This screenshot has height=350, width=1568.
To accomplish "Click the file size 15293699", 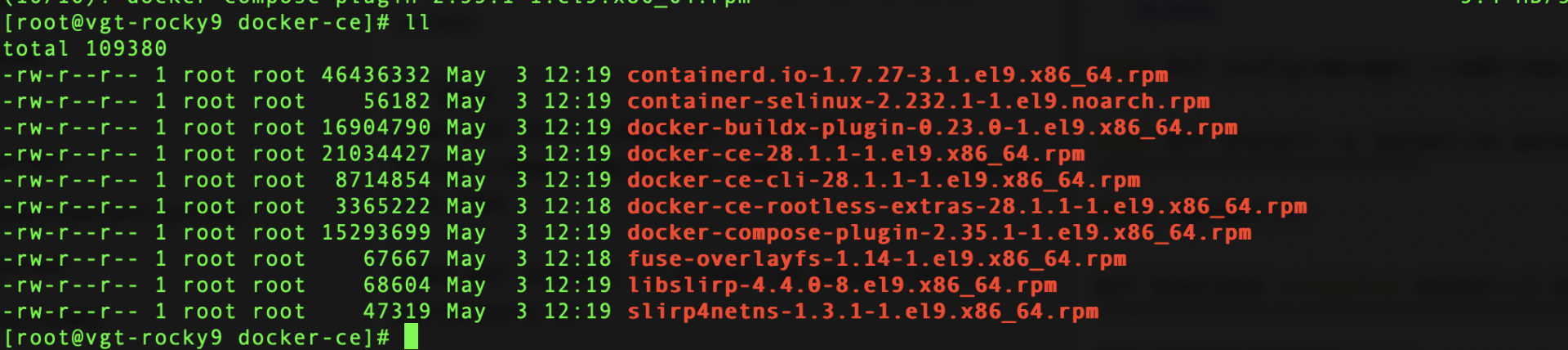I will click(x=376, y=232).
